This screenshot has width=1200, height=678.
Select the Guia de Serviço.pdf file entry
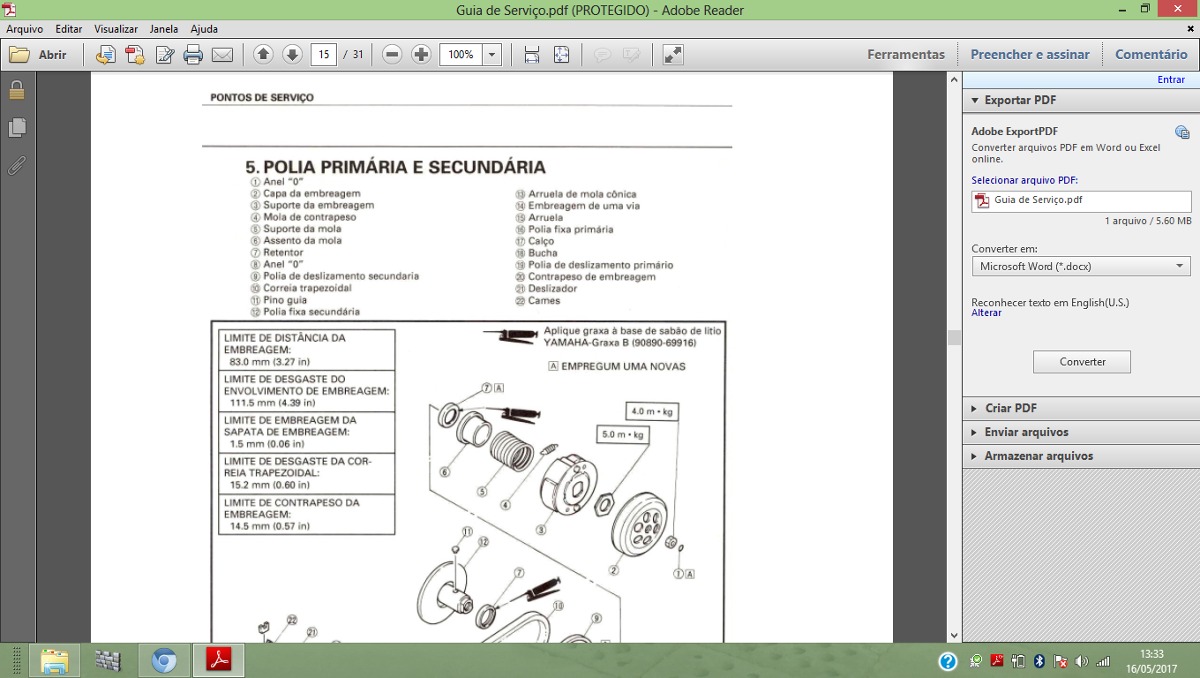tap(1081, 201)
